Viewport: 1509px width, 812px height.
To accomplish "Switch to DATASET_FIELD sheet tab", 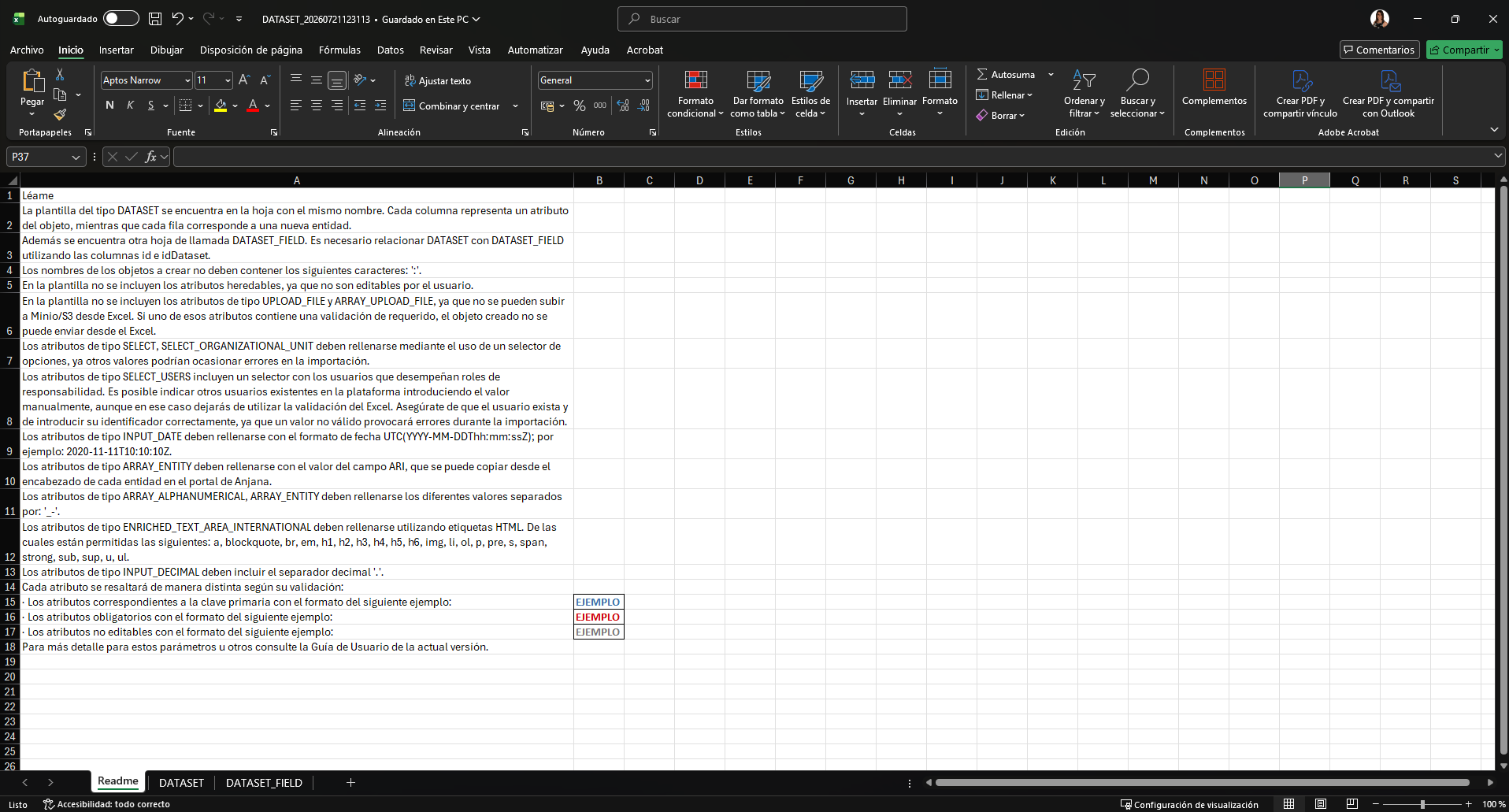I will point(264,783).
